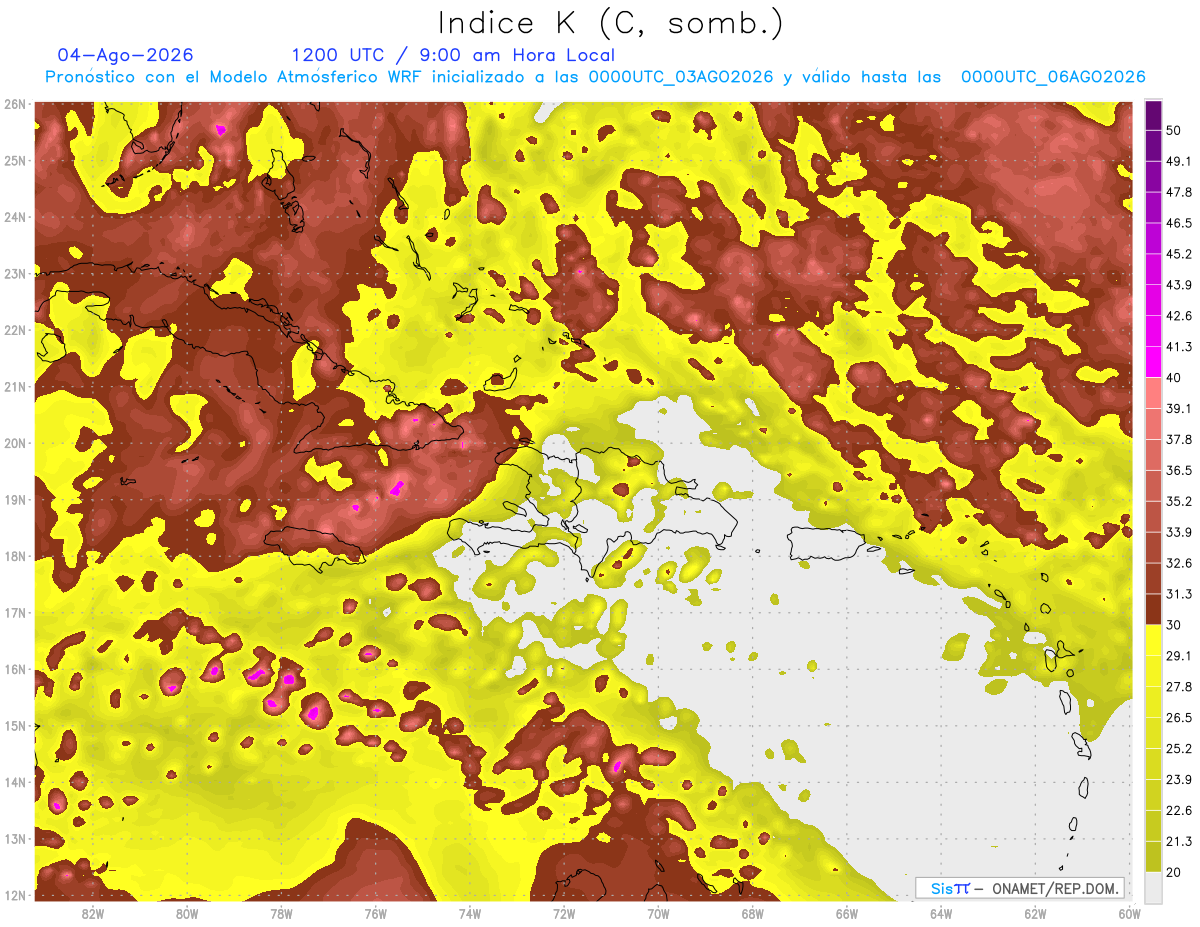Click the longitude axis label '62W'

pyautogui.click(x=1035, y=913)
